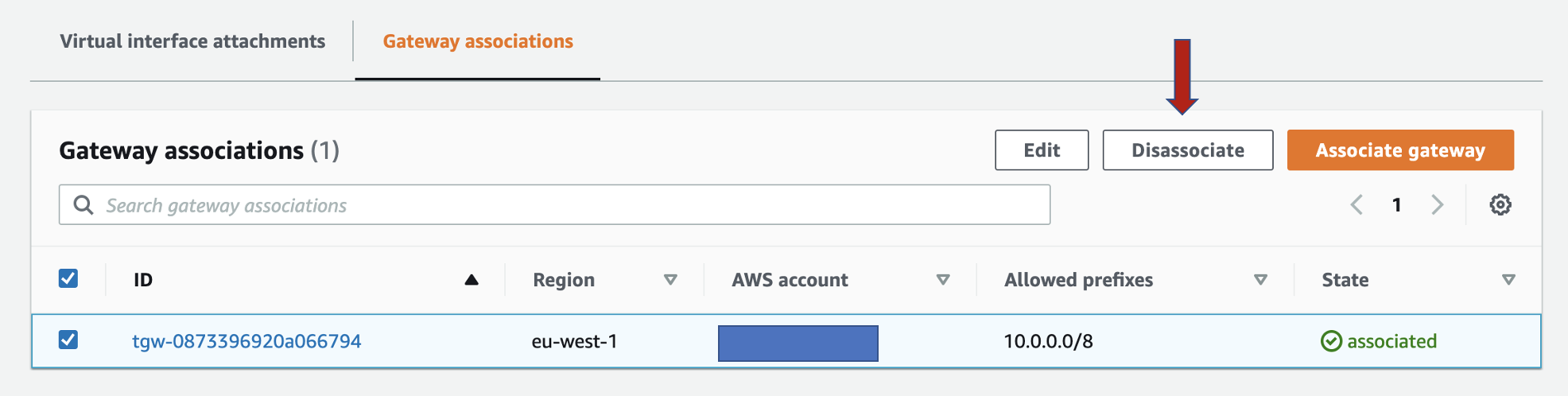Image resolution: width=1568 pixels, height=396 pixels.
Task: Focus the Search gateway associations field
Action: click(554, 205)
